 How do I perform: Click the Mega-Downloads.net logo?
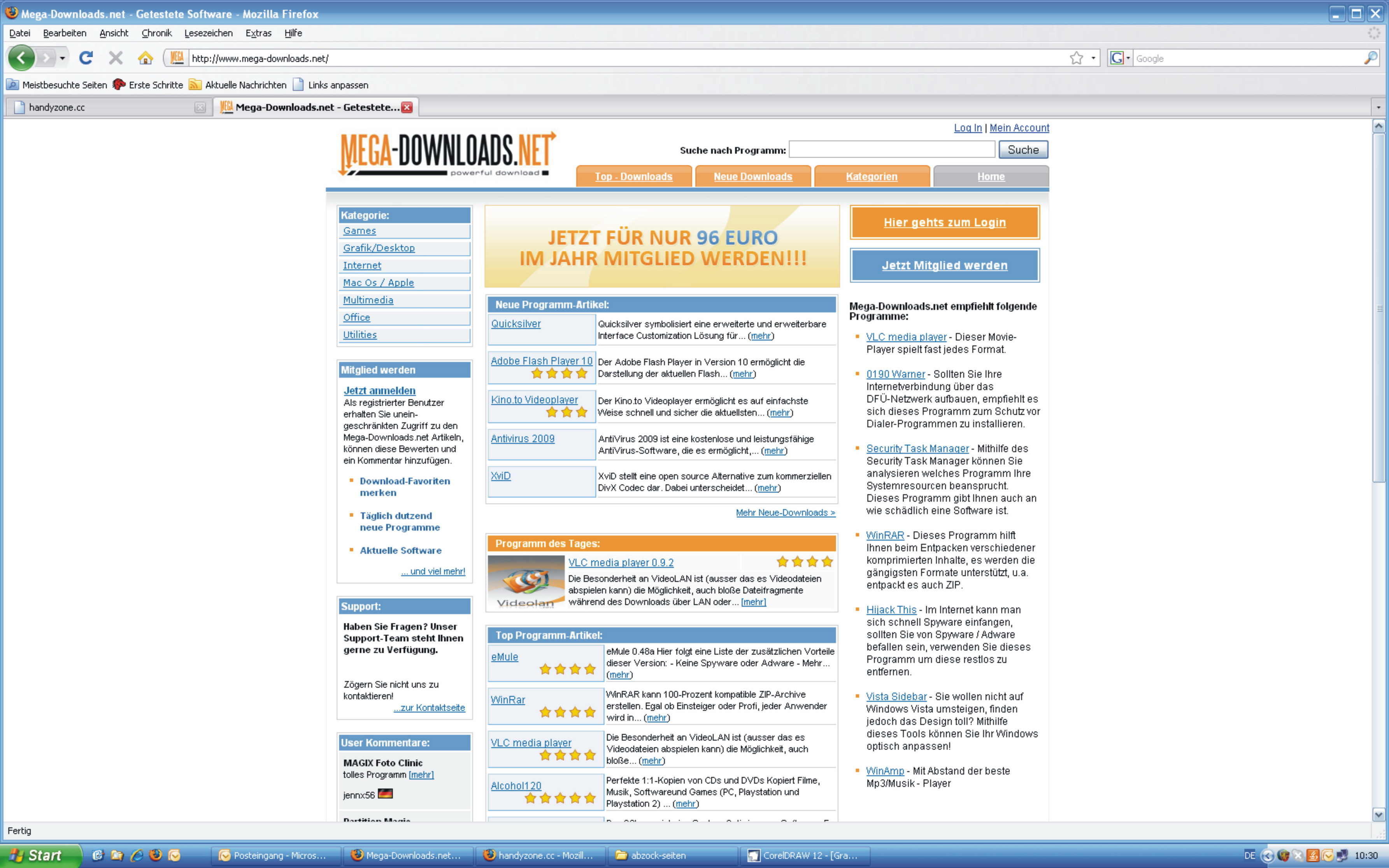point(448,153)
